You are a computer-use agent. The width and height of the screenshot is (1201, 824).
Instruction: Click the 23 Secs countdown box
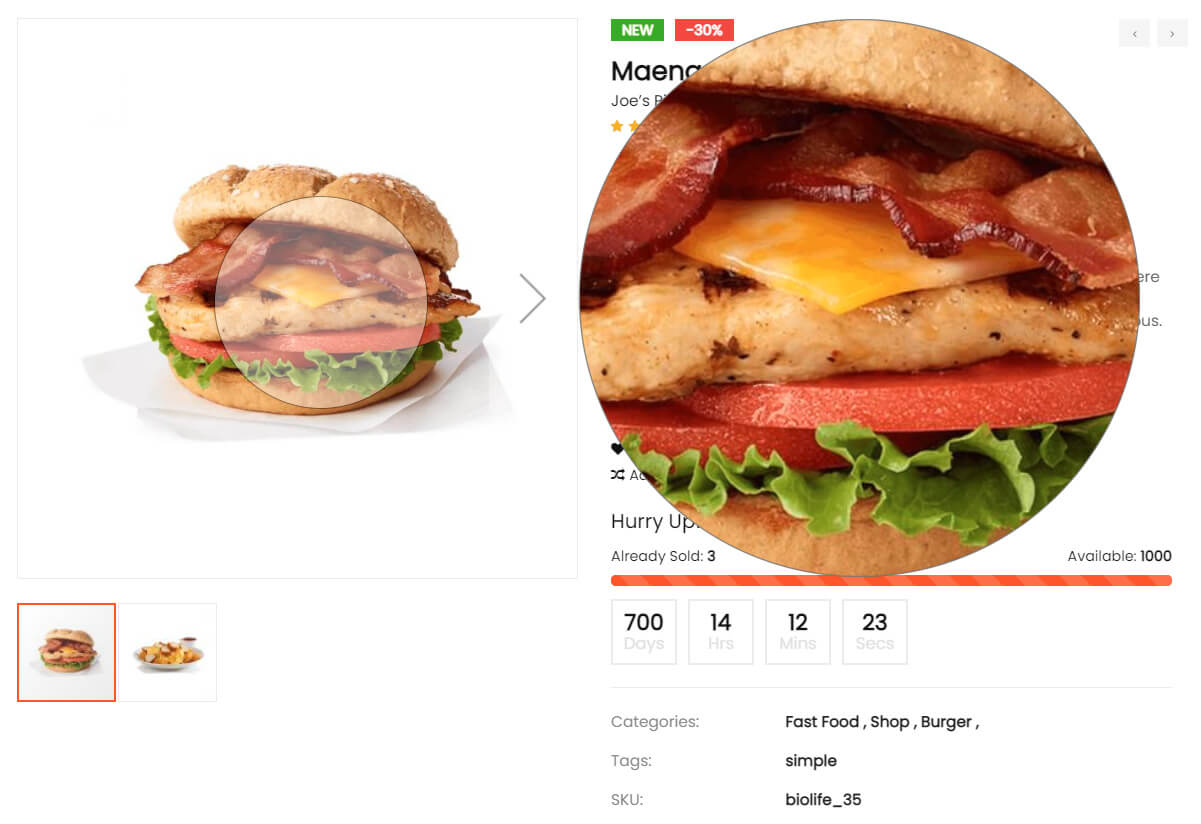pos(875,632)
